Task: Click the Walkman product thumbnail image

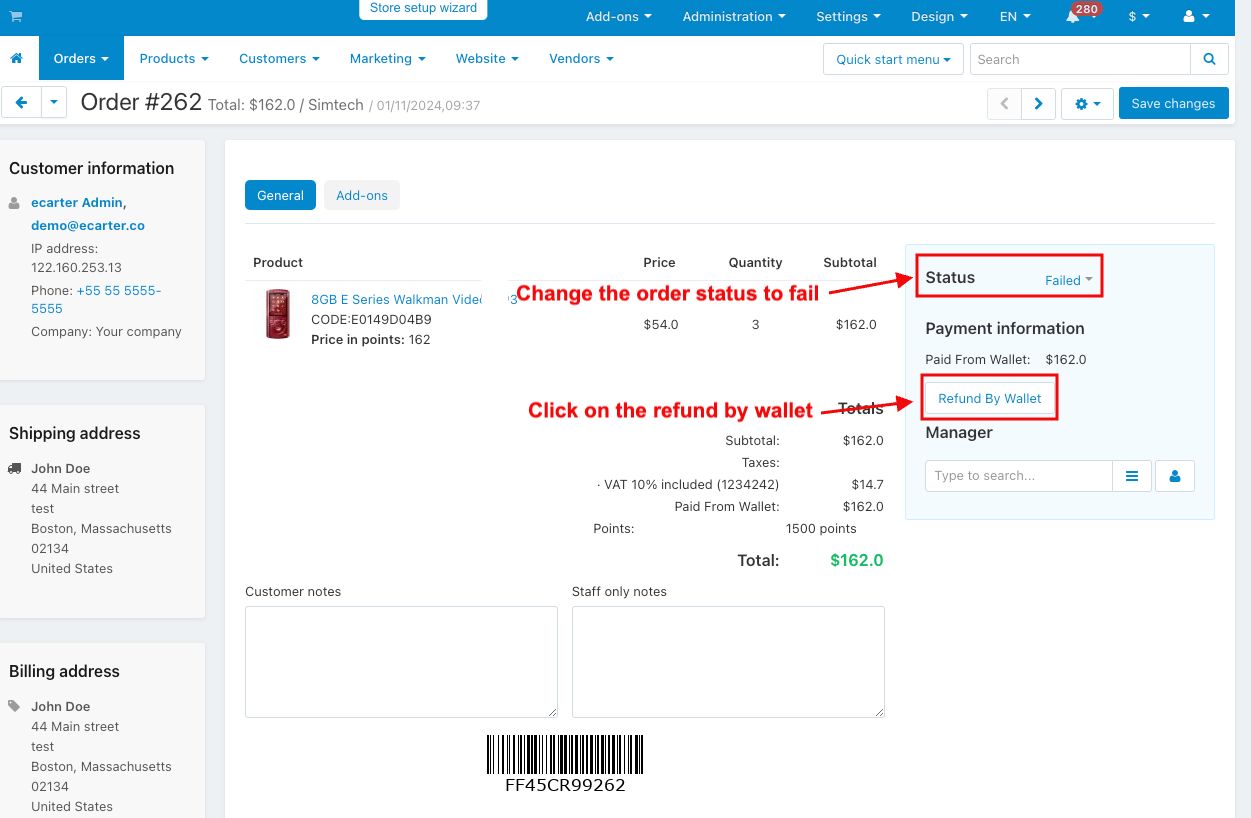Action: tap(277, 314)
